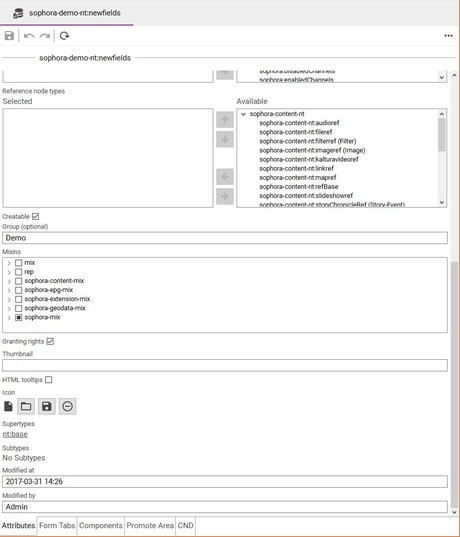Expand the sophora-geodata-mix tree node
This screenshot has width=460, height=537.
9,309
